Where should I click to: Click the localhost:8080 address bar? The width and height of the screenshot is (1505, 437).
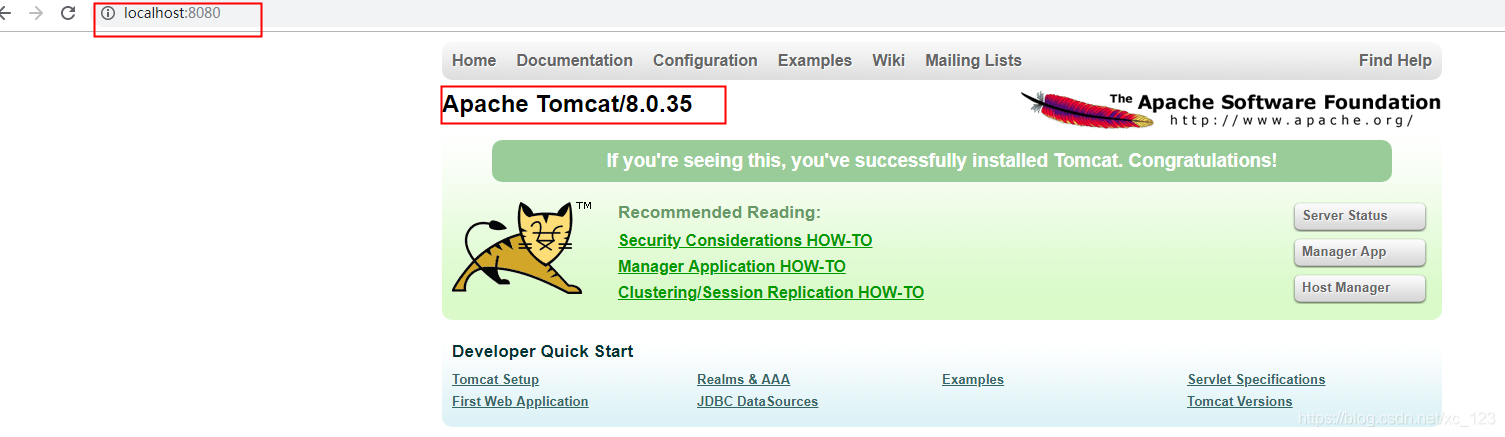[172, 13]
